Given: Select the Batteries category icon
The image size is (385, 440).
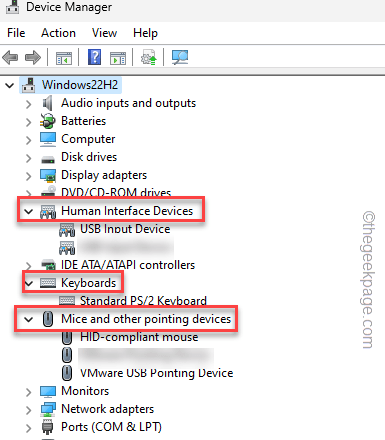Looking at the screenshot, I should coord(48,121).
